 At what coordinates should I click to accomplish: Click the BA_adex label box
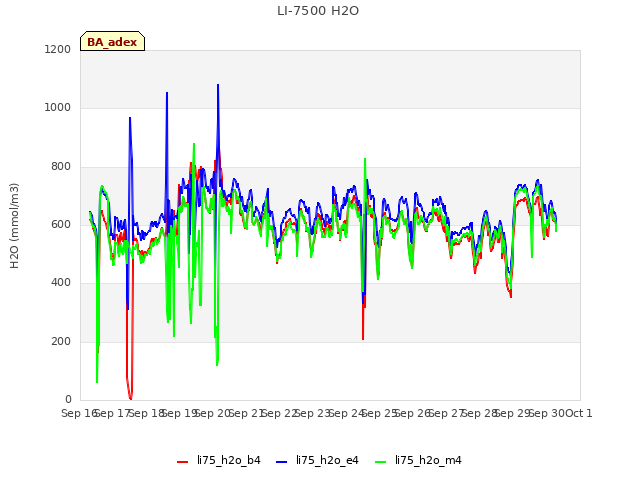click(112, 41)
